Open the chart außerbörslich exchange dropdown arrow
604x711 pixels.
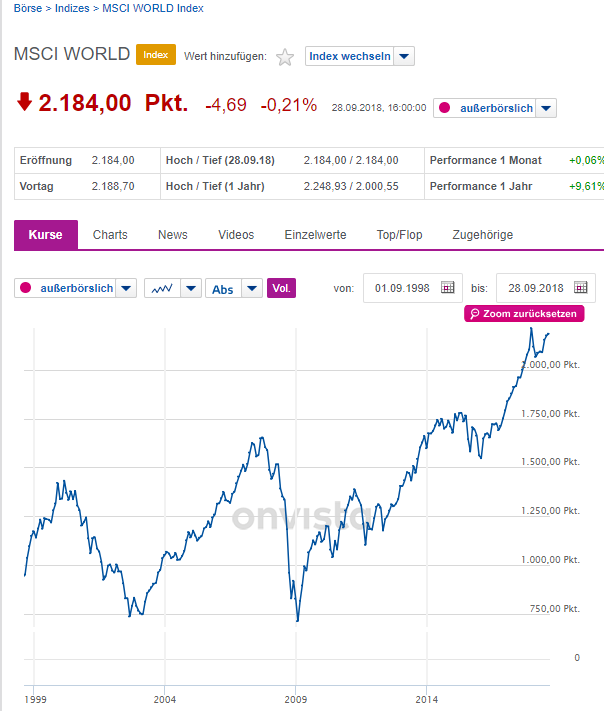tap(126, 288)
